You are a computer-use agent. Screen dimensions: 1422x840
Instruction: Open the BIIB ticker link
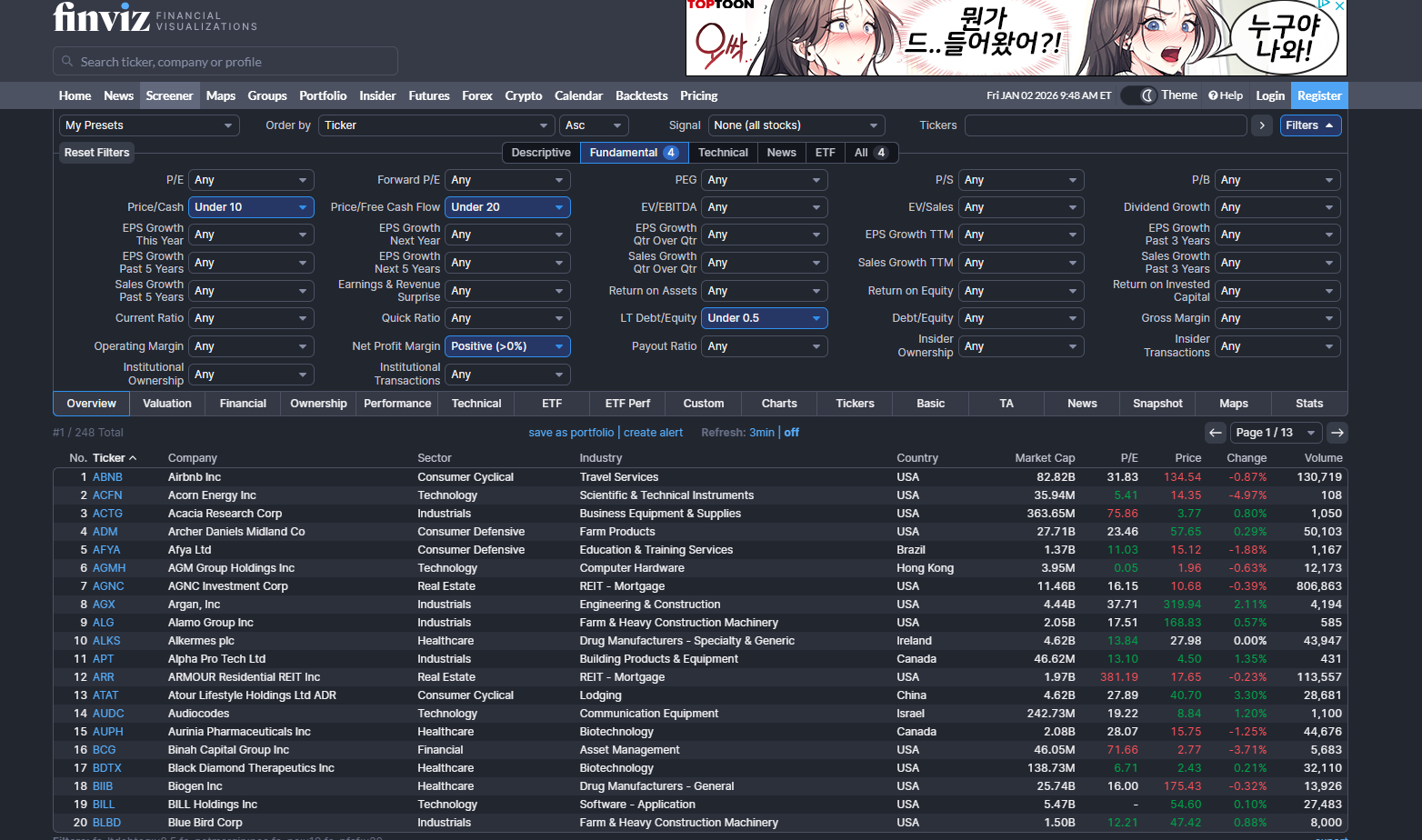103,786
